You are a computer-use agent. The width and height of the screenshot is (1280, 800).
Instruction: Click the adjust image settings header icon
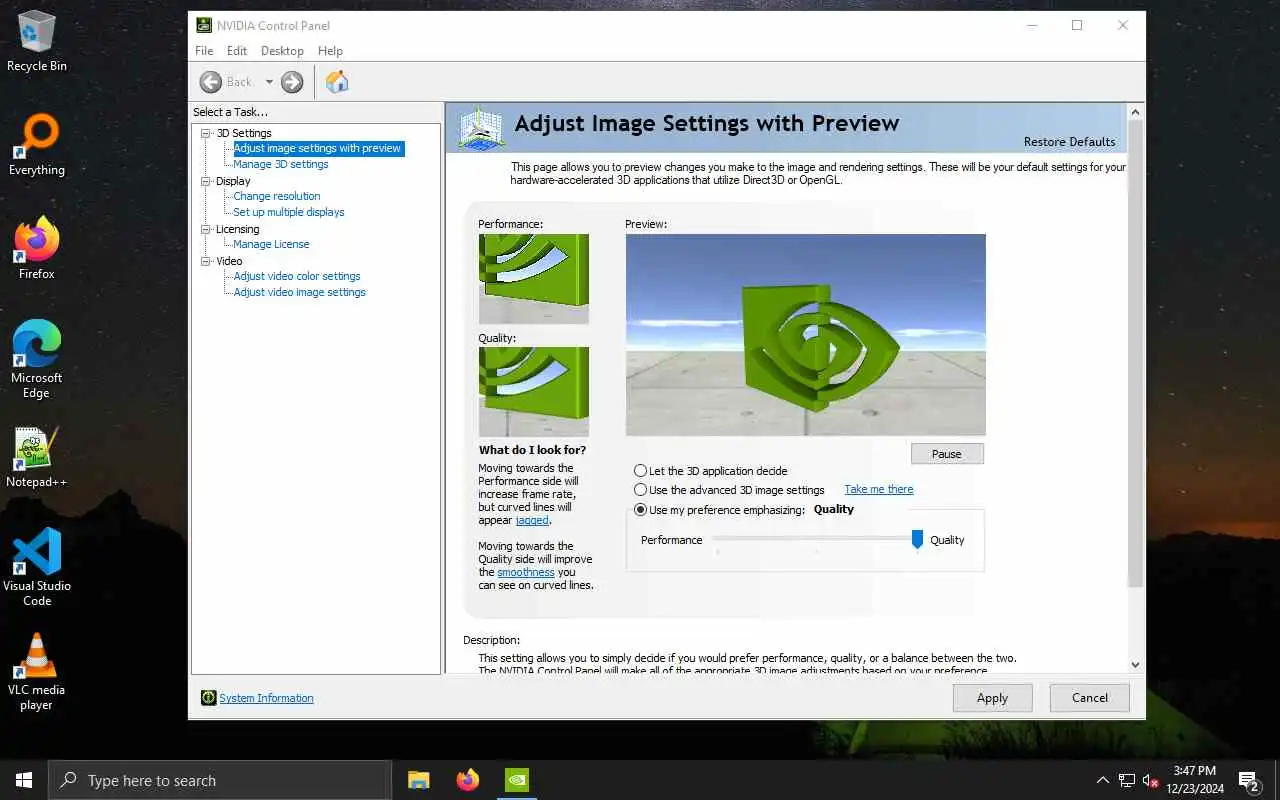tap(480, 128)
